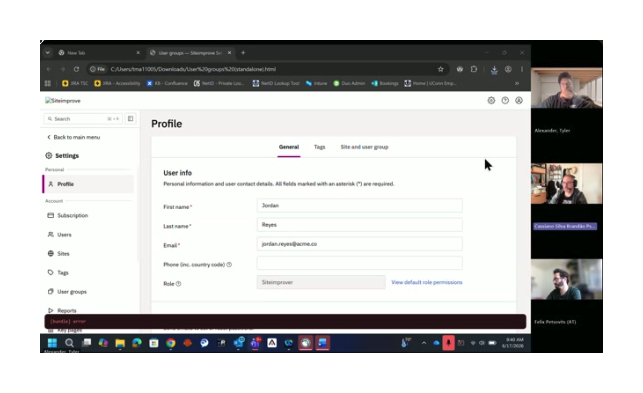Open File Explorer from the taskbar
Viewport: 643px width, 393px height.
[120, 343]
